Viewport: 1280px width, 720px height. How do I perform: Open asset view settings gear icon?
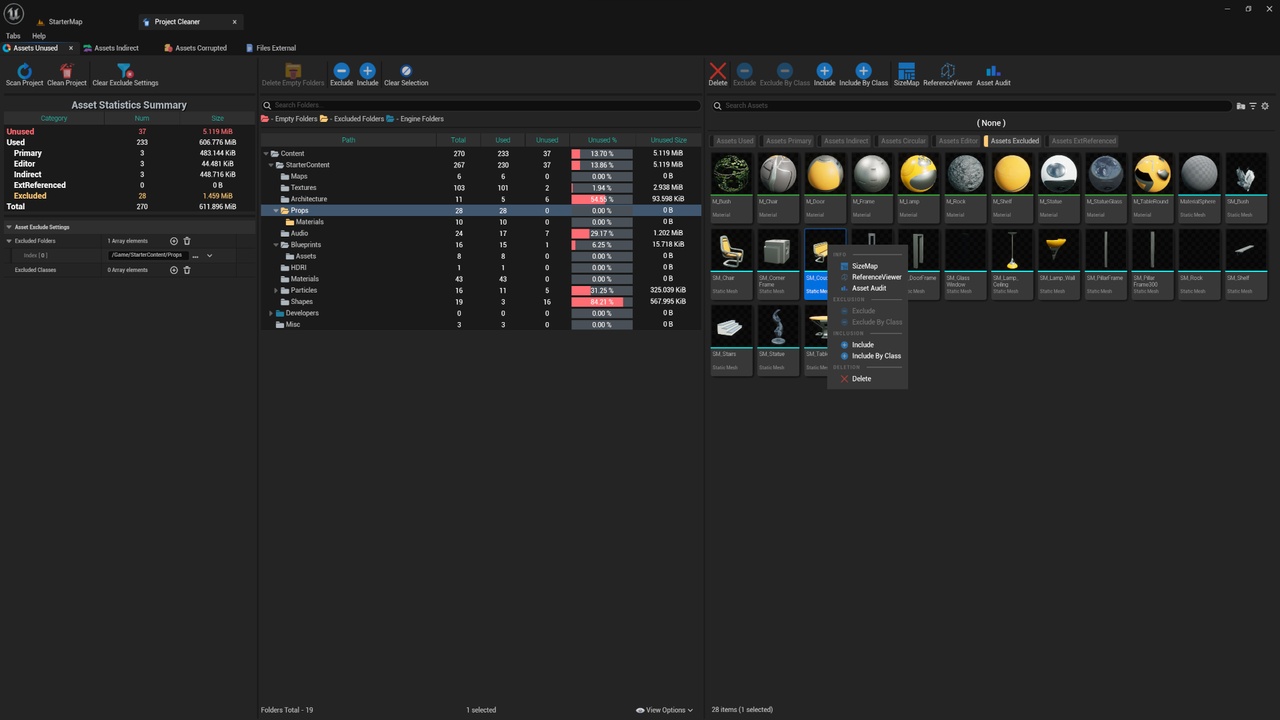click(x=1265, y=106)
